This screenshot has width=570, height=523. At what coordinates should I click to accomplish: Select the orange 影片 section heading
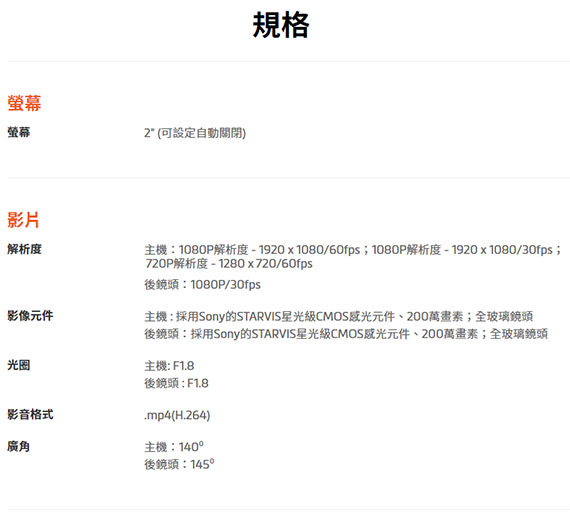(23, 220)
